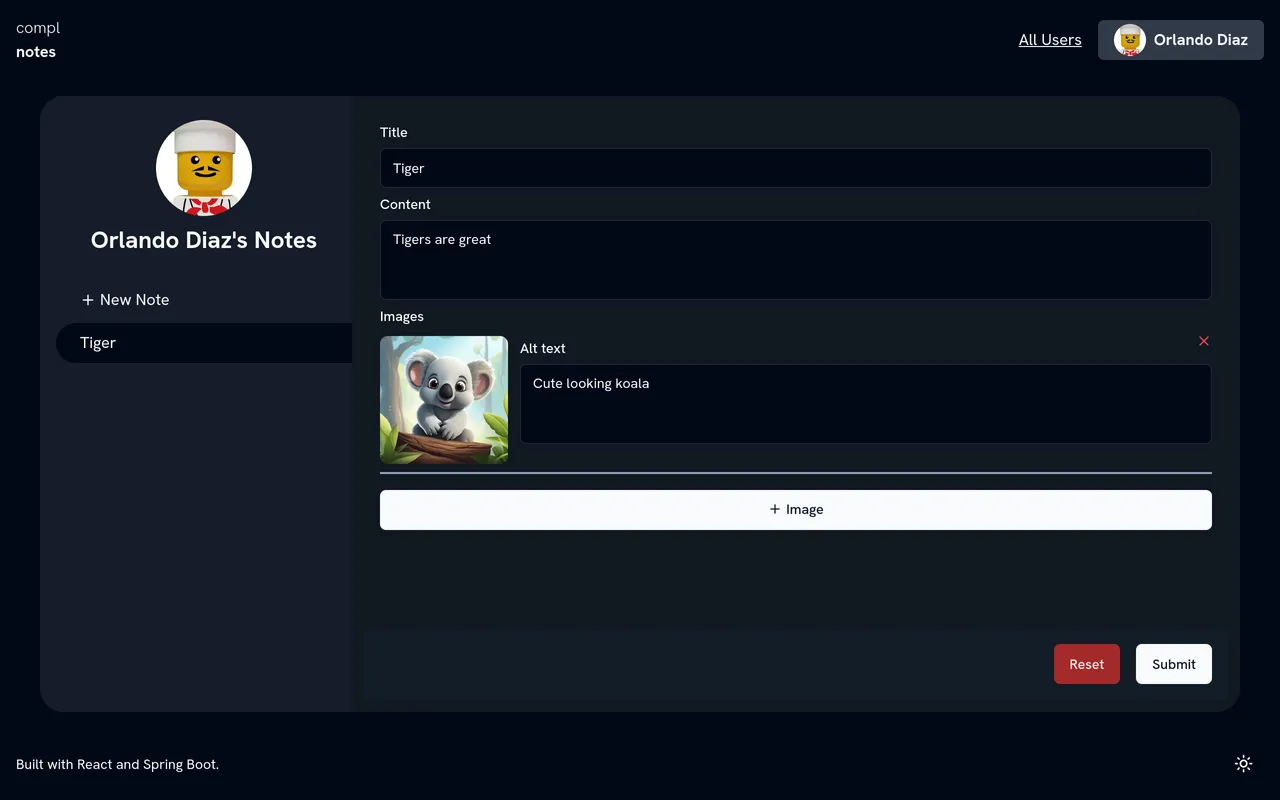Open Orlando Diaz account menu top right
The image size is (1280, 800).
(x=1180, y=40)
